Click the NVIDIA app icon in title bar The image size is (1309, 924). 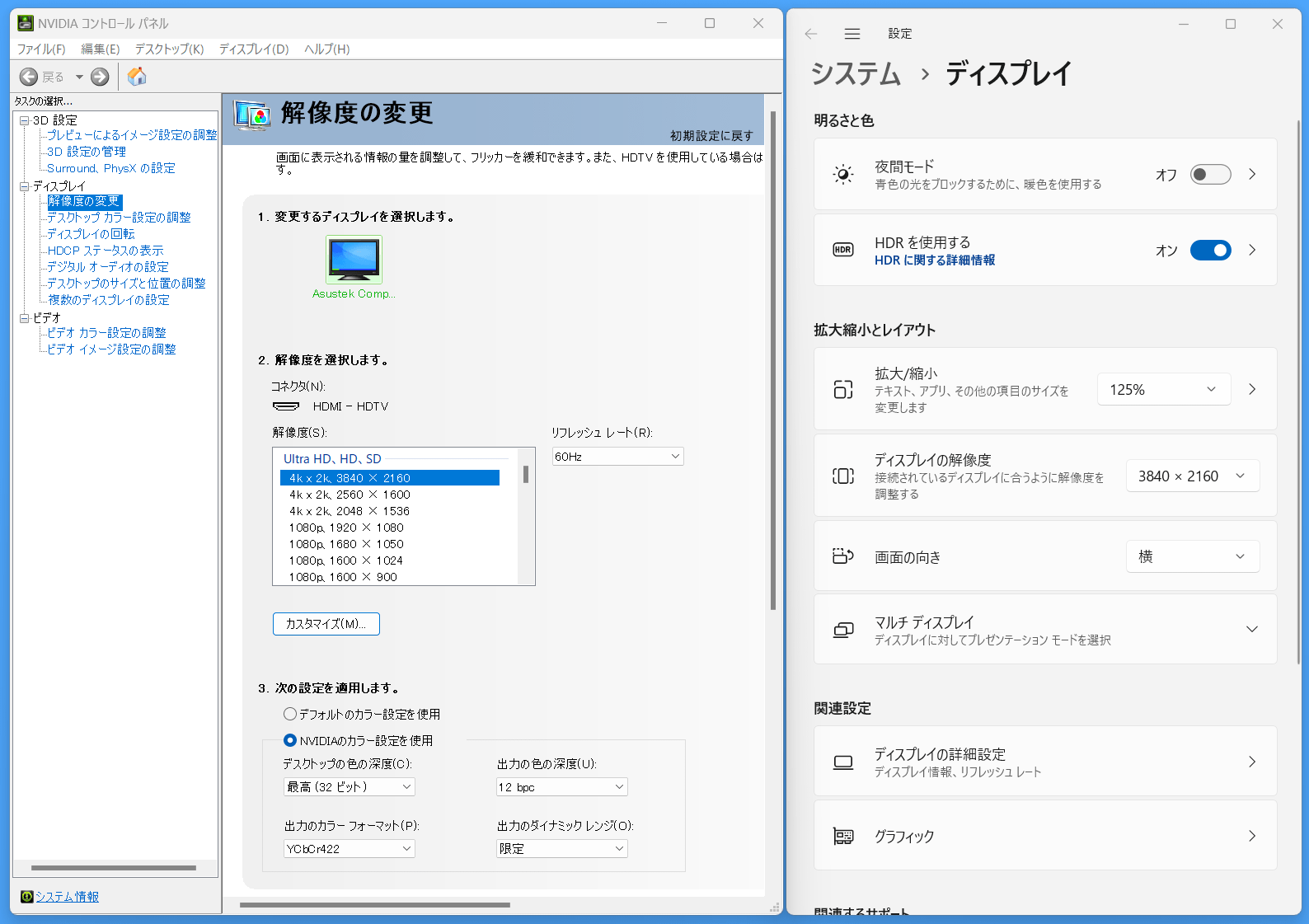pyautogui.click(x=26, y=23)
